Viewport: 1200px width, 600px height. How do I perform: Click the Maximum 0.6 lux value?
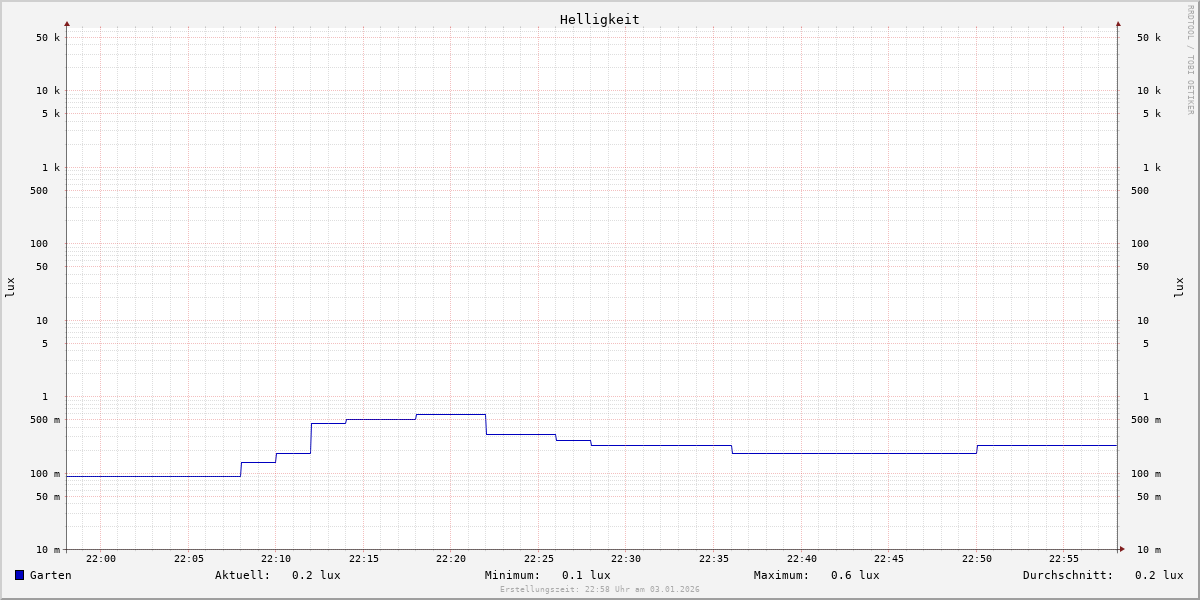point(855,575)
